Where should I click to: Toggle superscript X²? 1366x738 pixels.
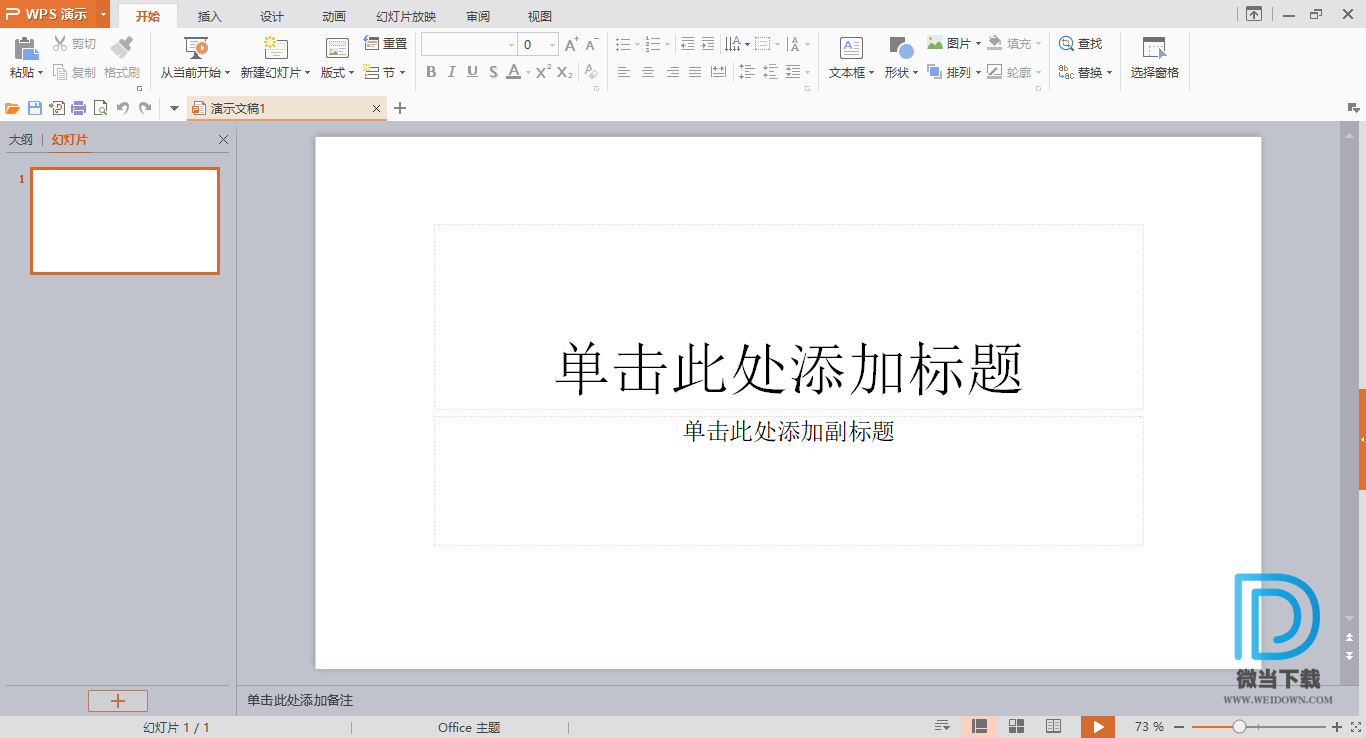pyautogui.click(x=543, y=72)
